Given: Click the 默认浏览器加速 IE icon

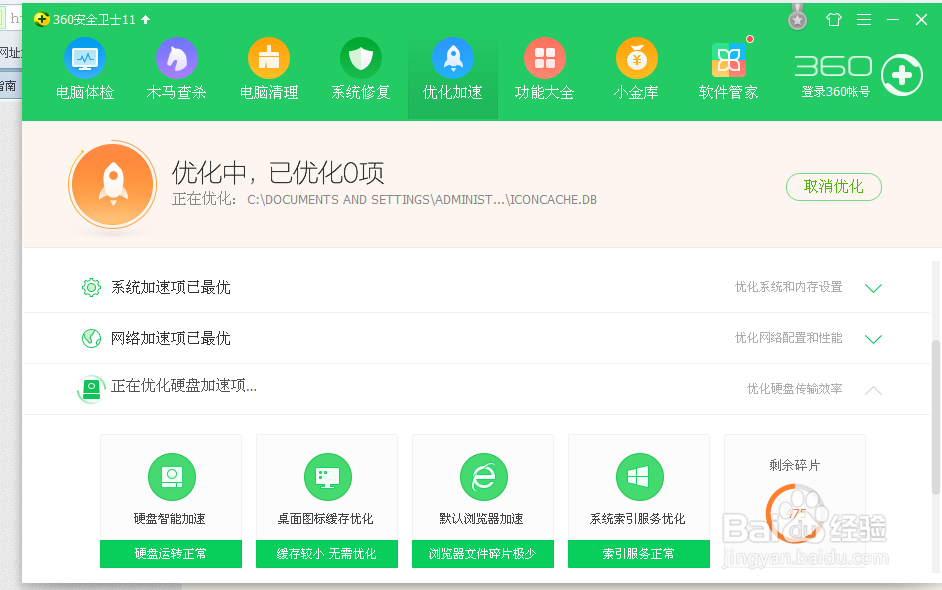Looking at the screenshot, I should [x=484, y=477].
